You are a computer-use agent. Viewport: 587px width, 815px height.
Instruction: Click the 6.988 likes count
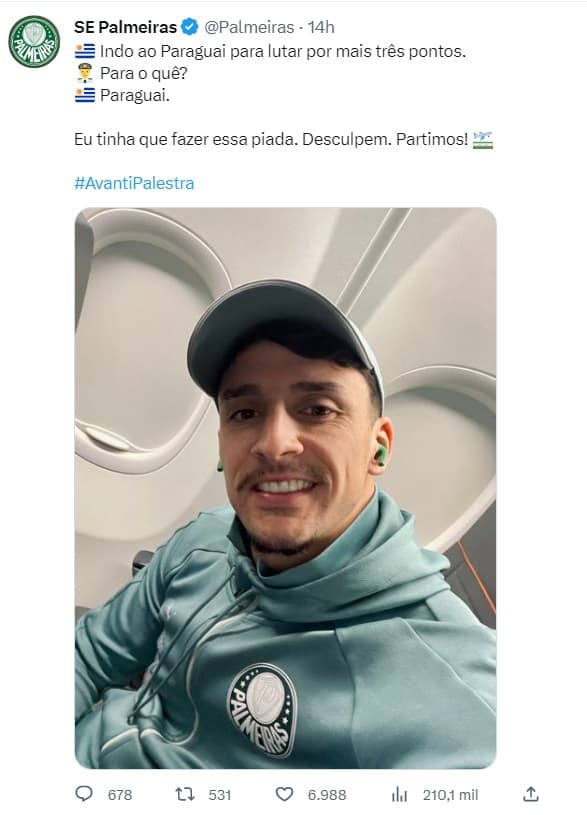pyautogui.click(x=327, y=795)
